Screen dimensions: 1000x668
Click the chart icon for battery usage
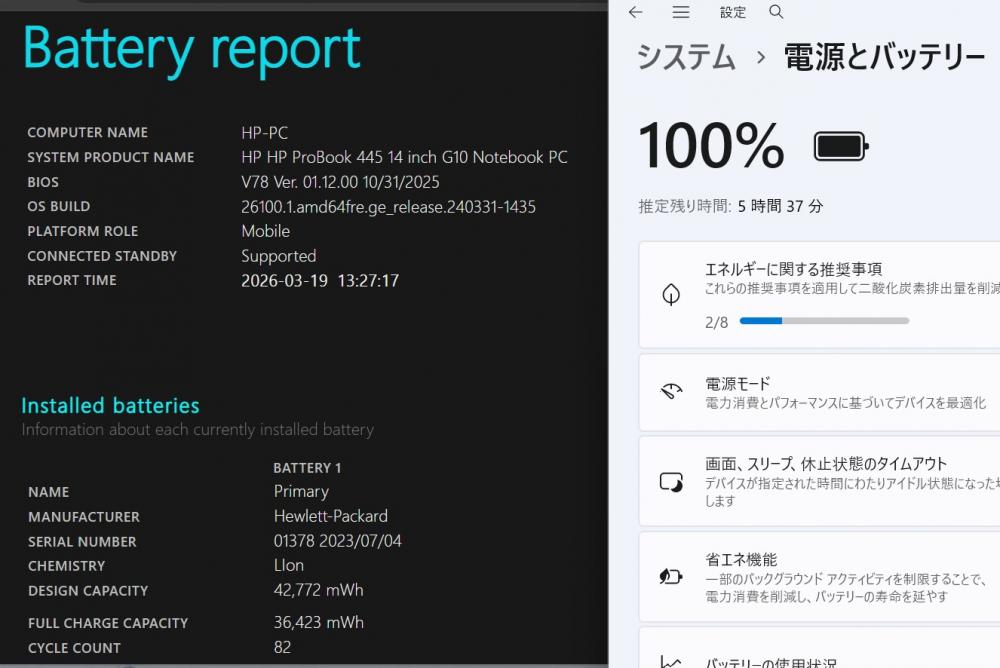(x=671, y=662)
